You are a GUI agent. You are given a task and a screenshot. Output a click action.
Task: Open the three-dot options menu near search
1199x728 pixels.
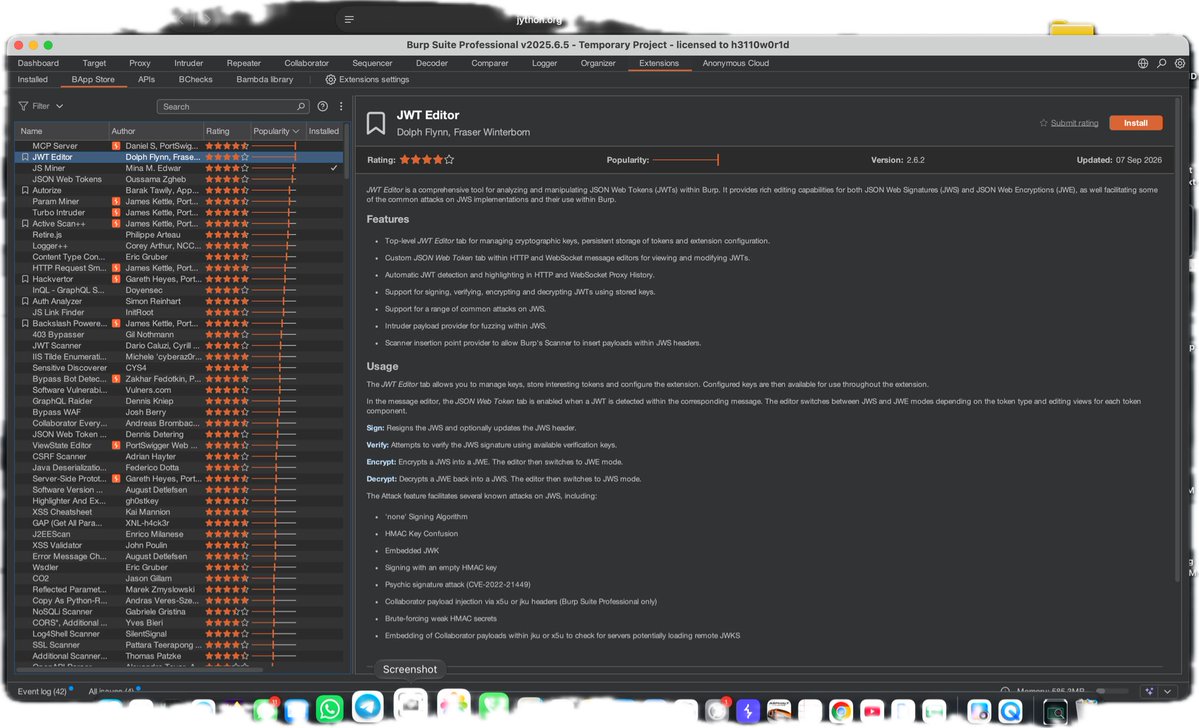341,106
